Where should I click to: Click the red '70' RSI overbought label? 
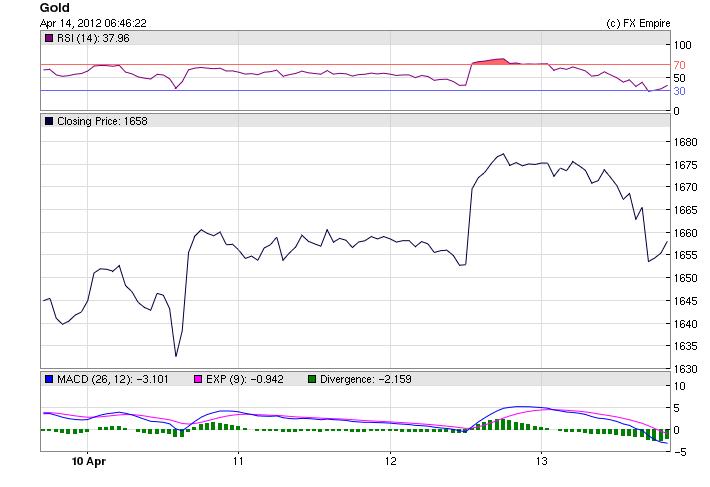679,65
